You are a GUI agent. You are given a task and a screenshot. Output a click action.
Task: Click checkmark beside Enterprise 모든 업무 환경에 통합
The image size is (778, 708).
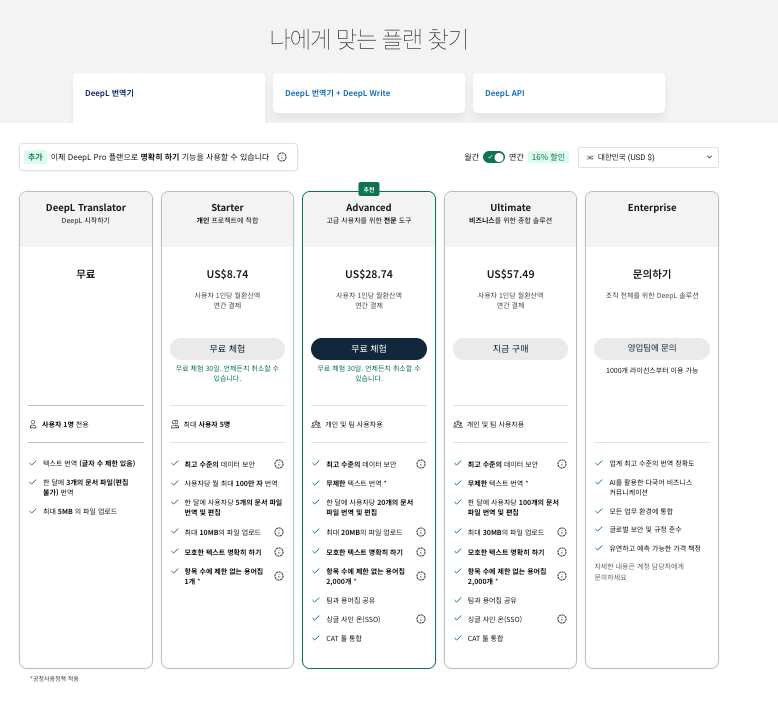599,511
